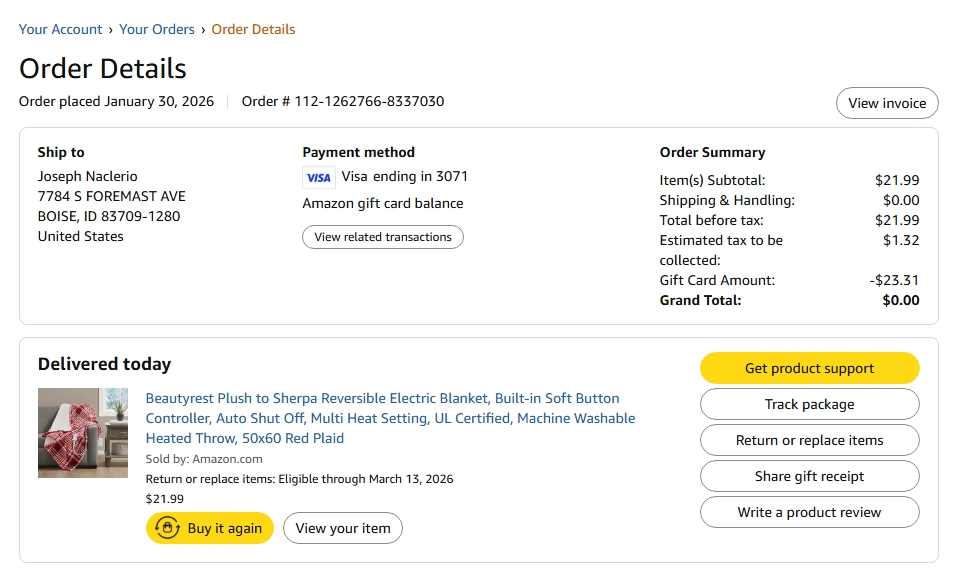Click Get product support

[x=809, y=368]
